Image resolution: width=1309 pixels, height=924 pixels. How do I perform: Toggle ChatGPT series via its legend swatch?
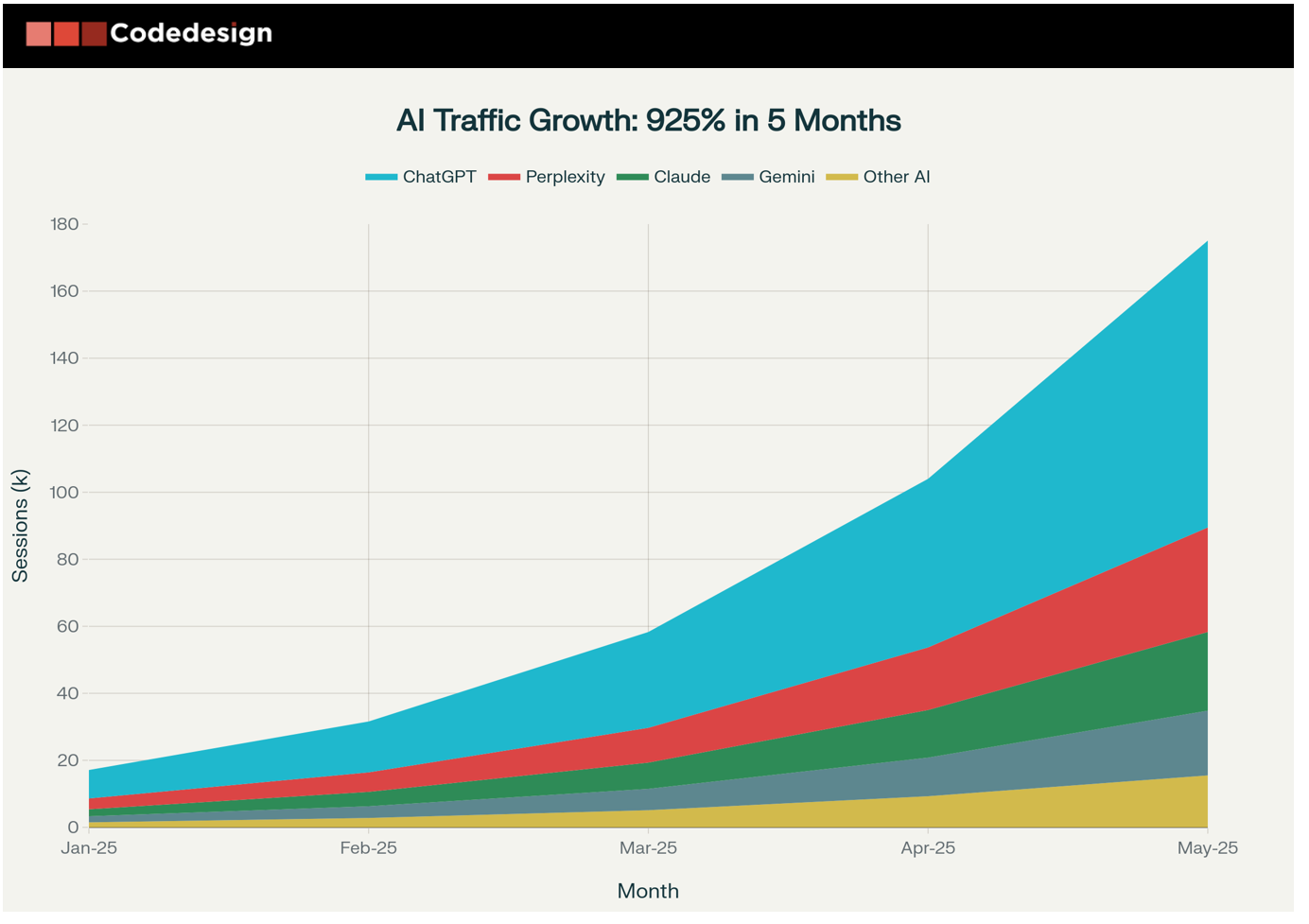point(380,178)
